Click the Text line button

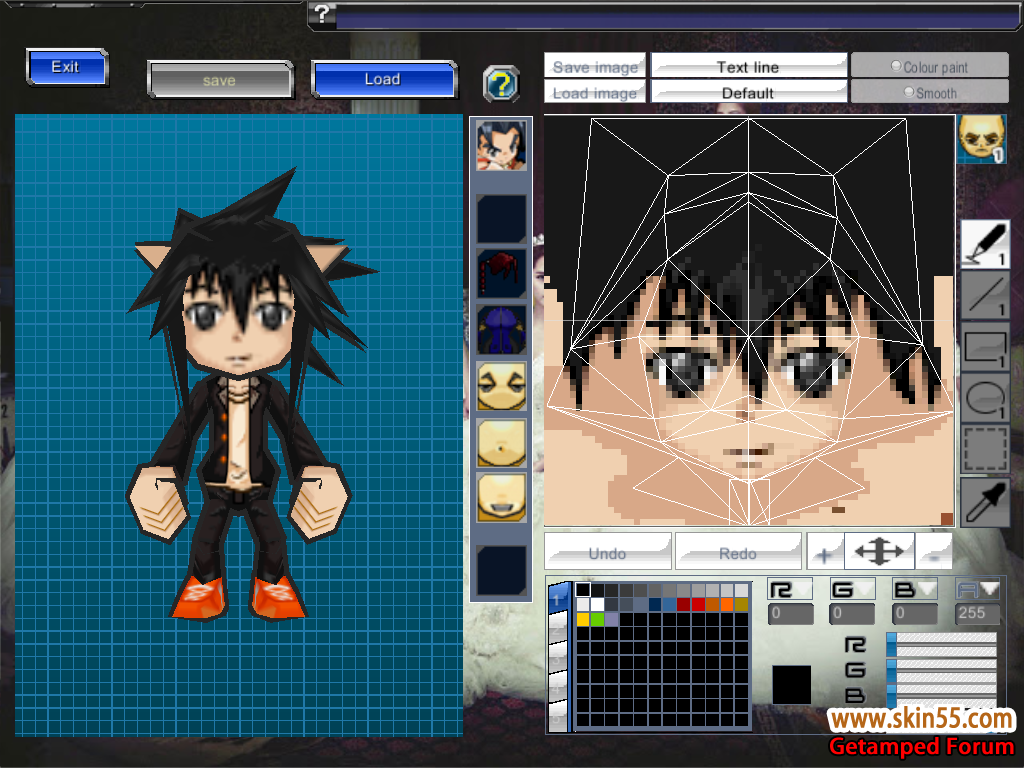click(x=748, y=66)
